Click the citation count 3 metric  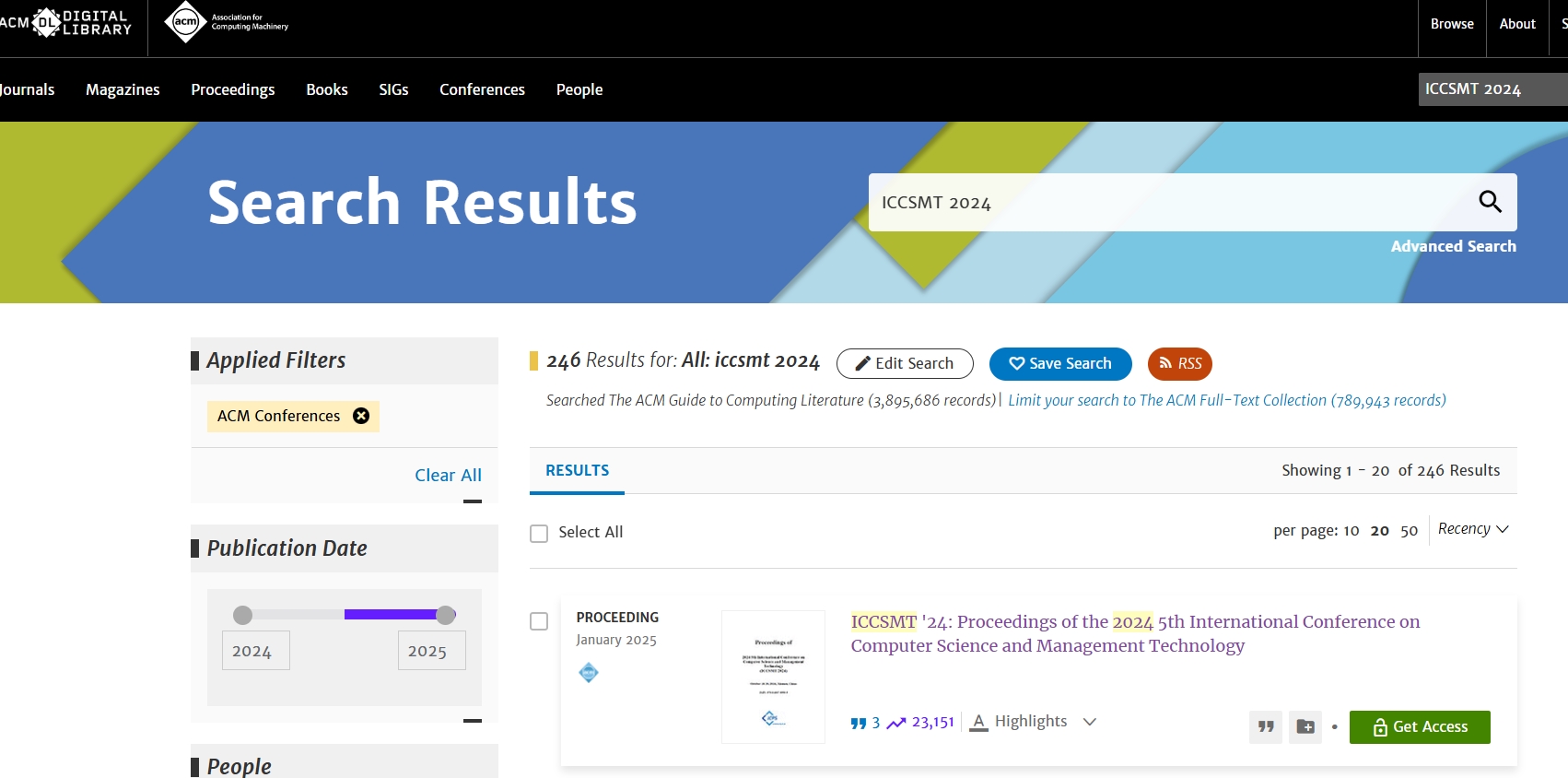click(x=865, y=723)
